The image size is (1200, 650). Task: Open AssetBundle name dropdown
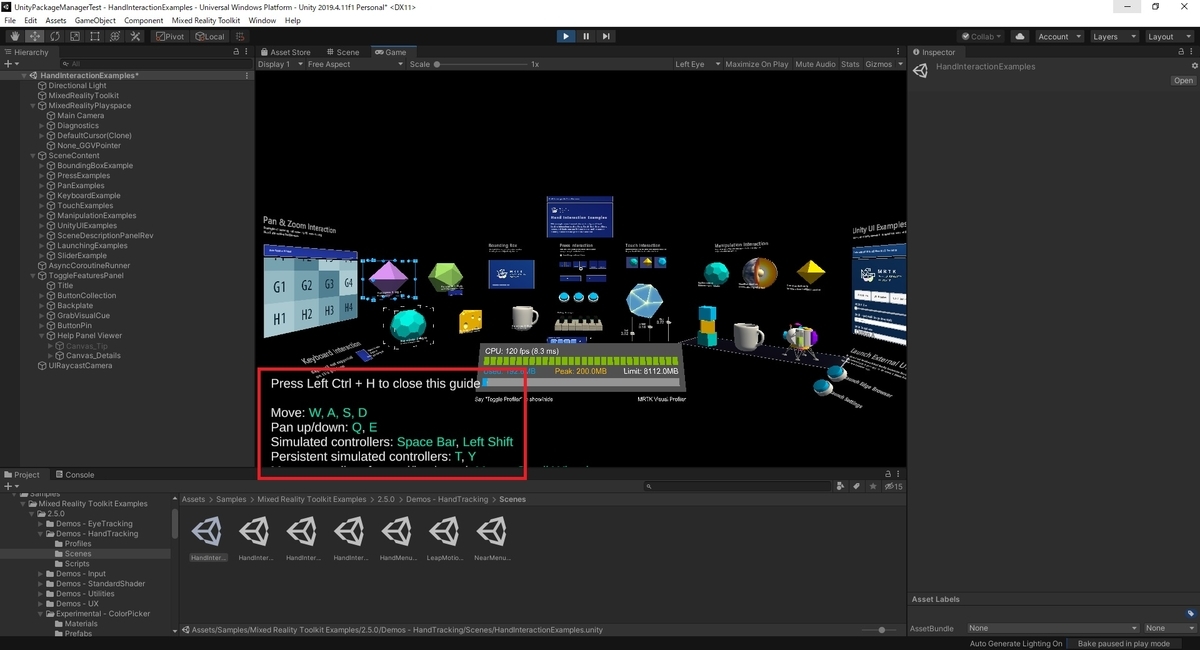[1051, 628]
